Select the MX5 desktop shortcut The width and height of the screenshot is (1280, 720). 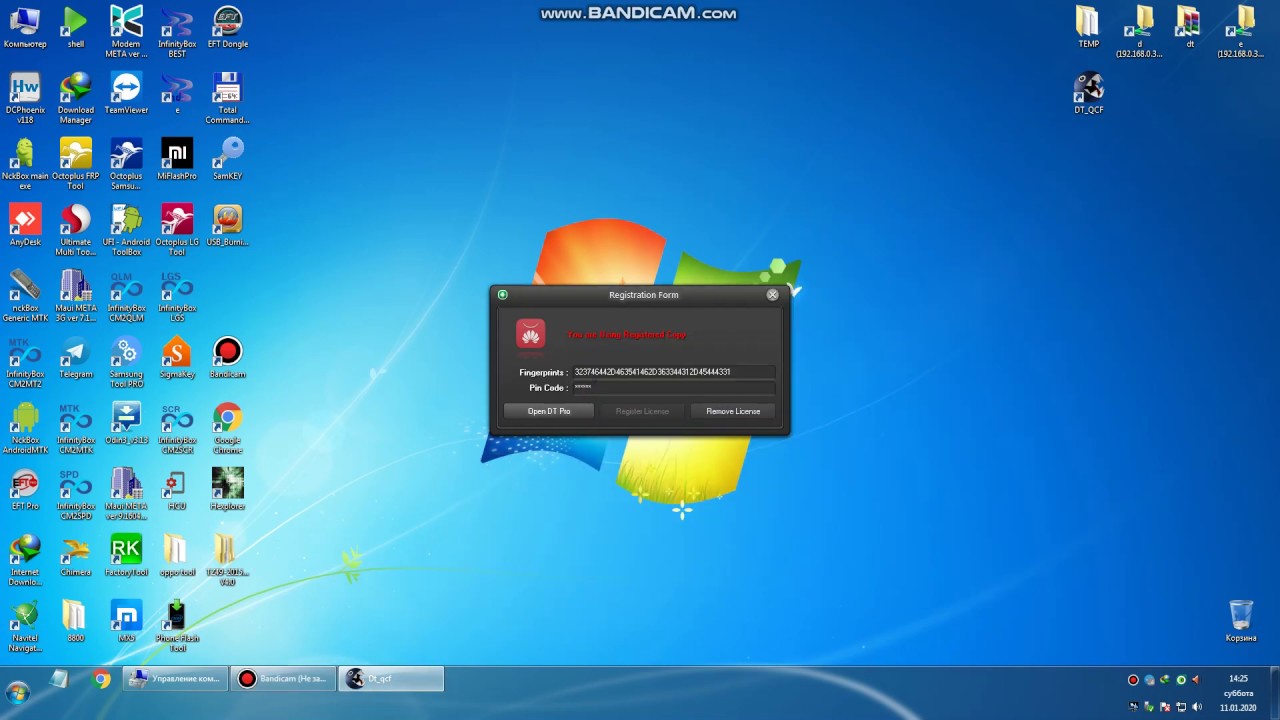pyautogui.click(x=126, y=621)
